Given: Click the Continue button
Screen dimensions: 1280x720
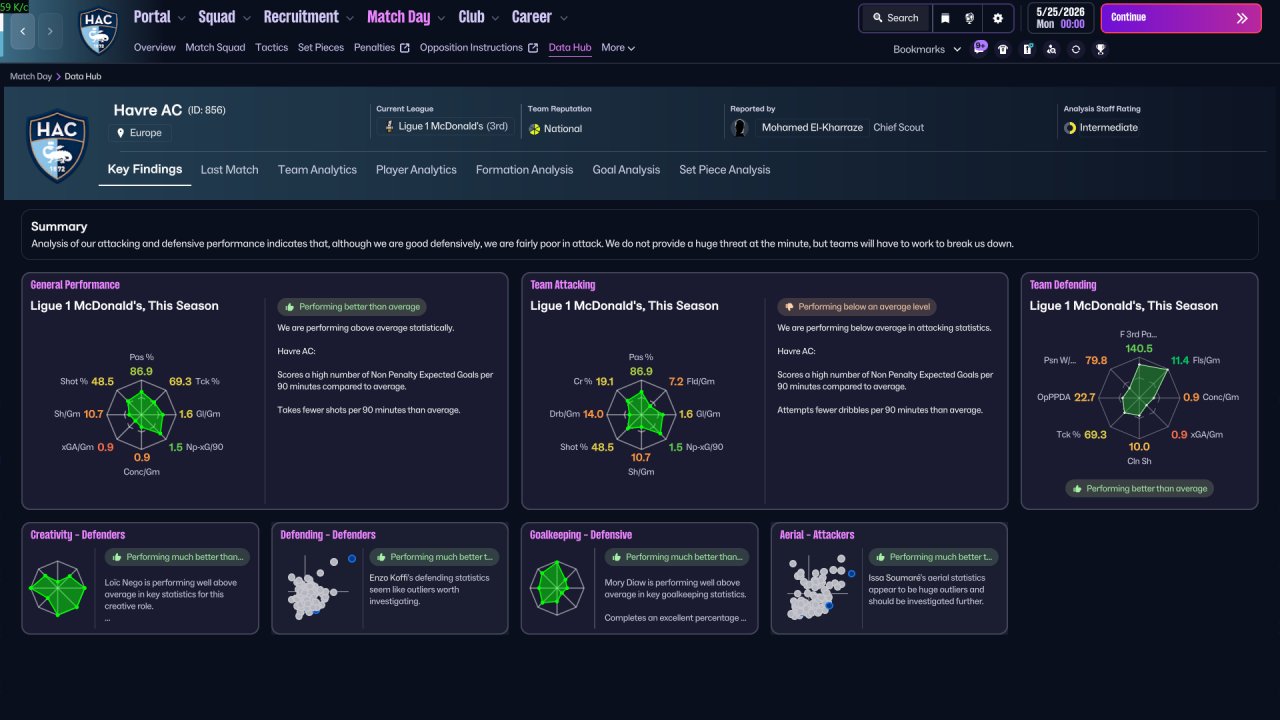Looking at the screenshot, I should click(x=1181, y=18).
